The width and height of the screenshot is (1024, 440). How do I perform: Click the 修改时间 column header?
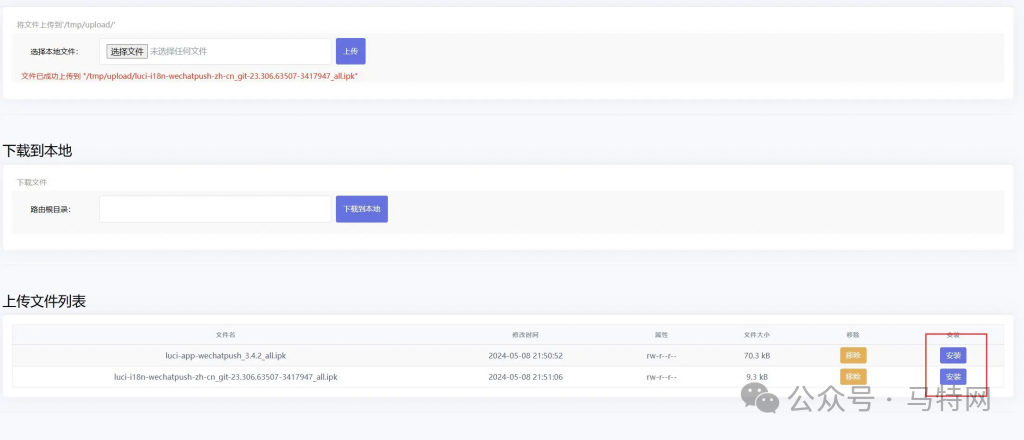tap(525, 334)
